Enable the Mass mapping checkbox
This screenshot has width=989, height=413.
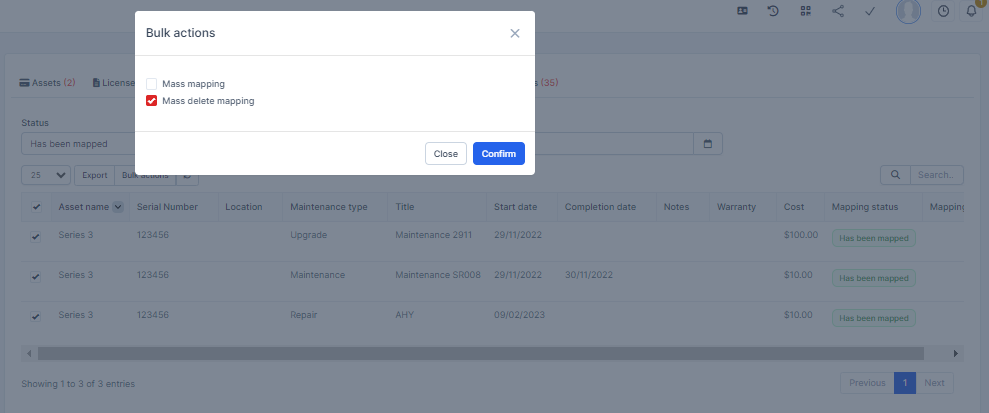pyautogui.click(x=152, y=84)
